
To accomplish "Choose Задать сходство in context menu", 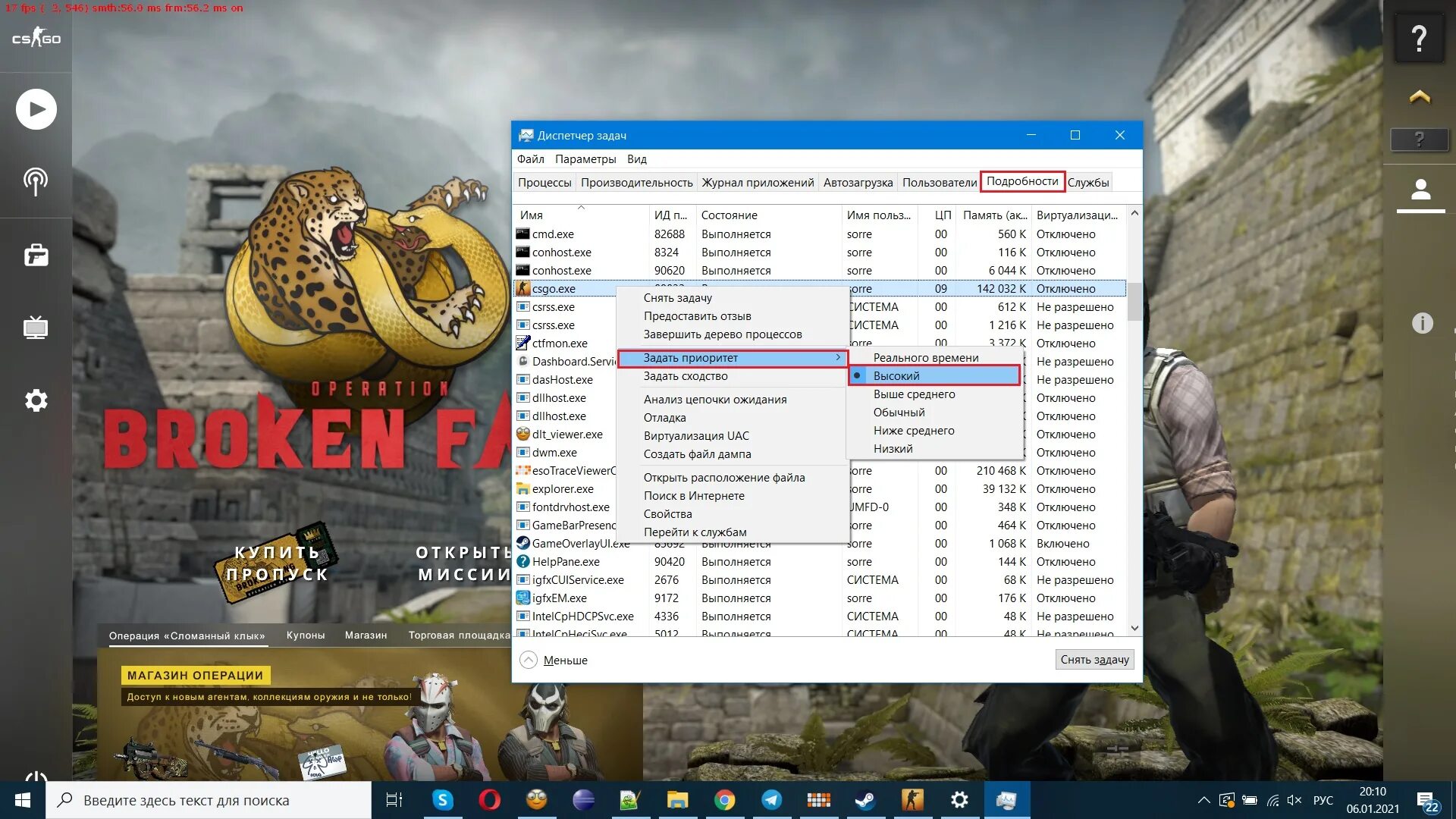I will 733,375.
